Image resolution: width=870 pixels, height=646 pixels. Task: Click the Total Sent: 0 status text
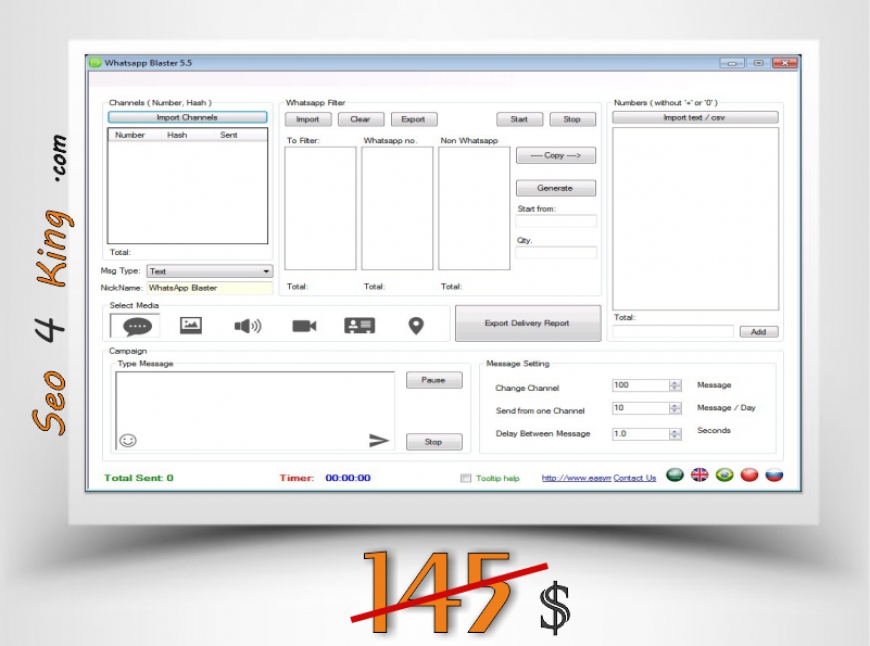pos(139,478)
